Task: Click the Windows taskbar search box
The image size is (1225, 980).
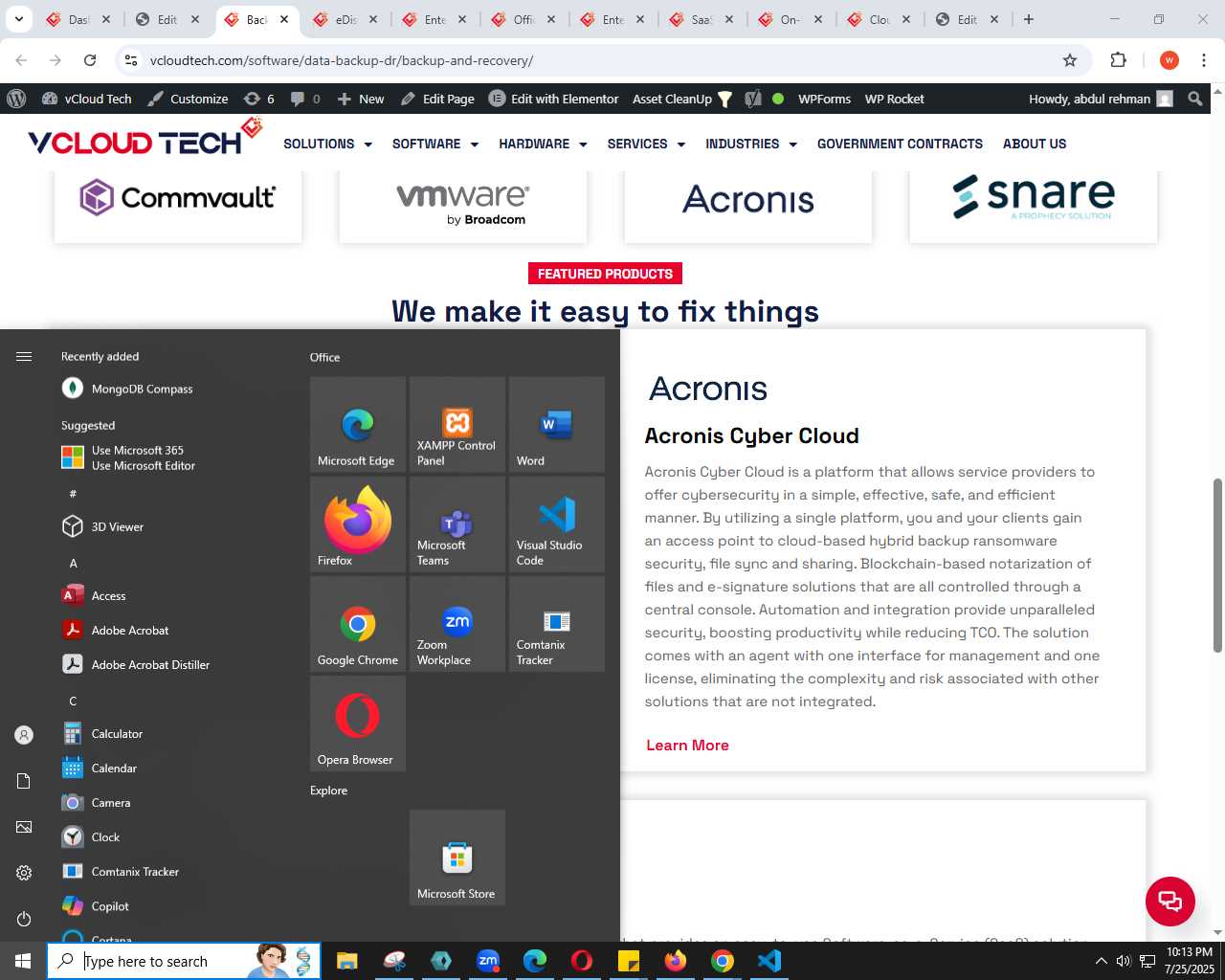Action: (184, 961)
